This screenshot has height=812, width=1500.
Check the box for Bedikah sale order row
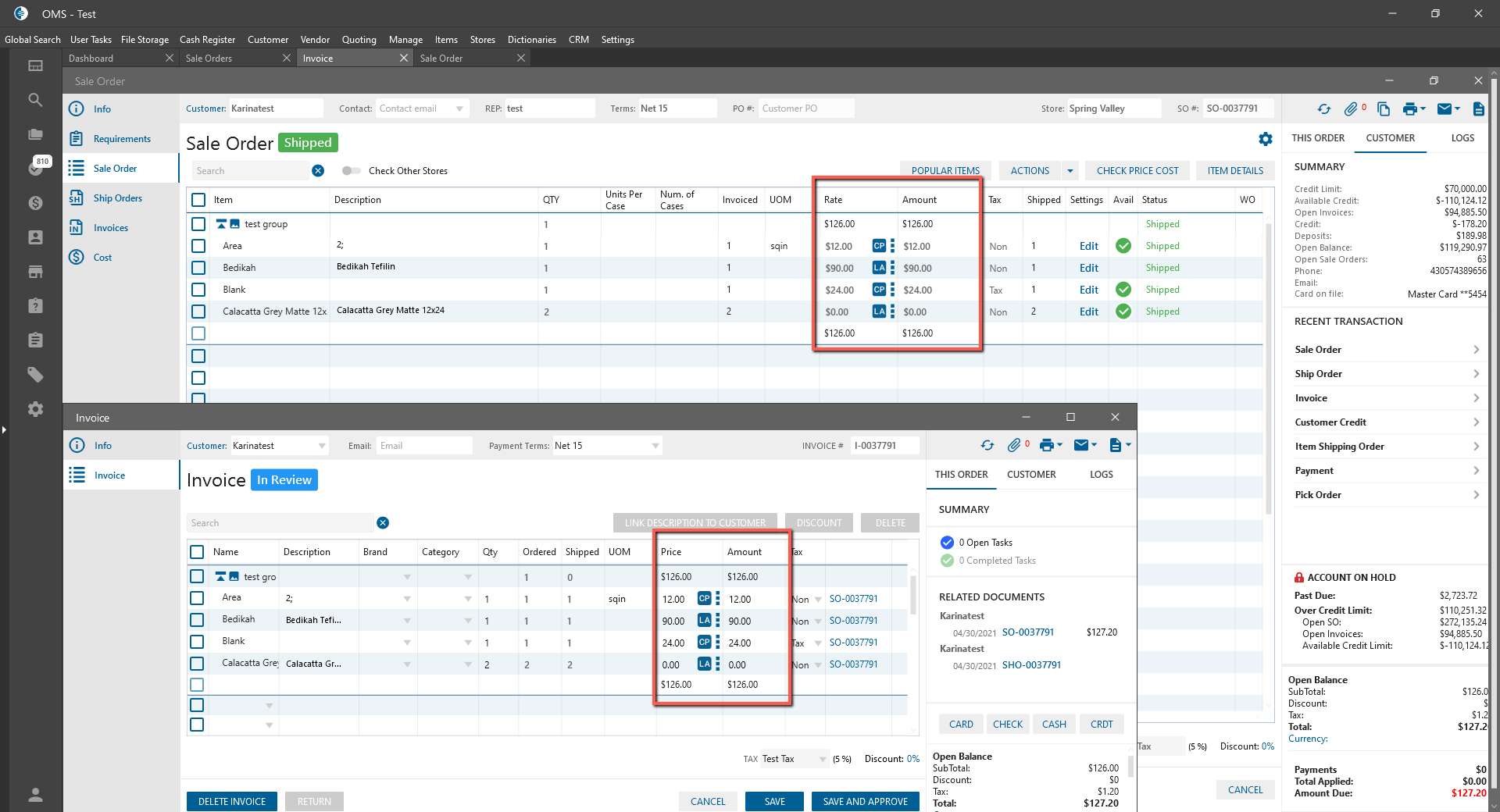point(198,268)
